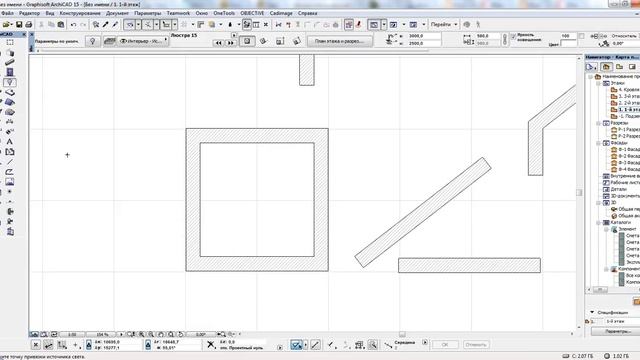
Task: Open dropdown arrow beside the arrow tool
Action: [138, 24]
